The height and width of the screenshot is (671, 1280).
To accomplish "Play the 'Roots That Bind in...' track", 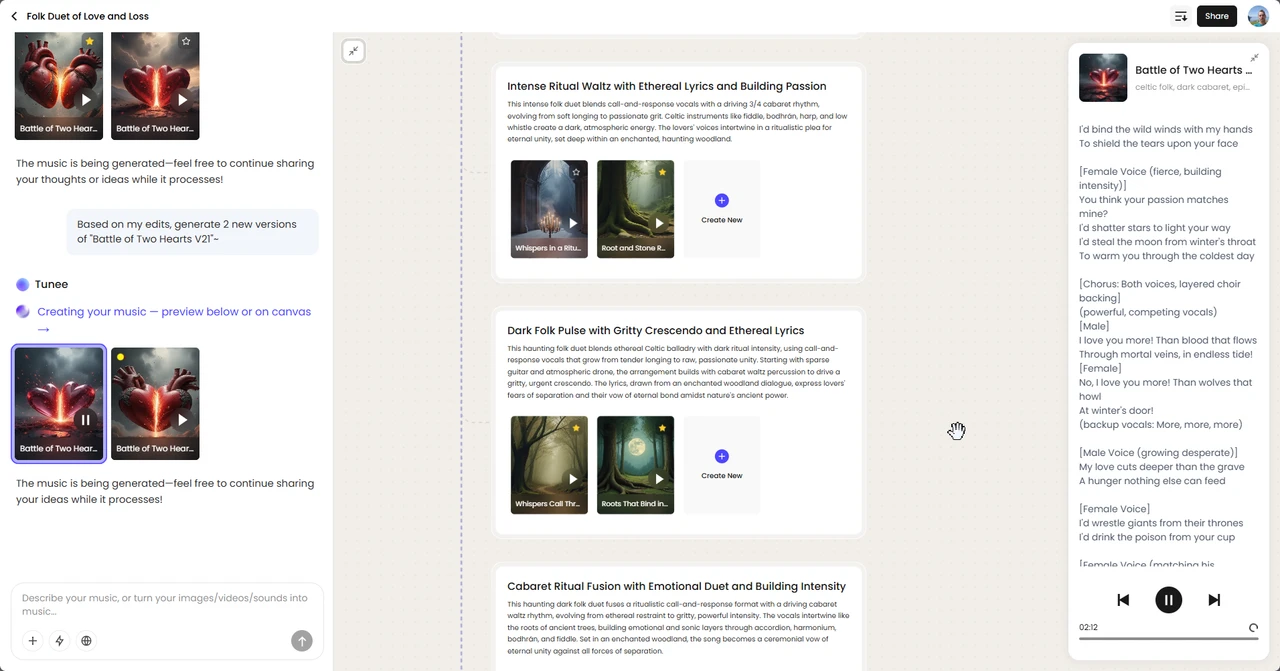I will pyautogui.click(x=659, y=479).
